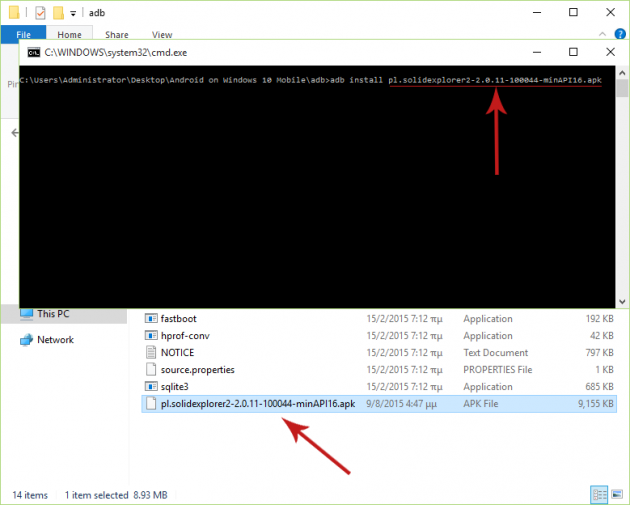Click the Network icon in the sidebar
The height and width of the screenshot is (505, 630).
[x=26, y=340]
